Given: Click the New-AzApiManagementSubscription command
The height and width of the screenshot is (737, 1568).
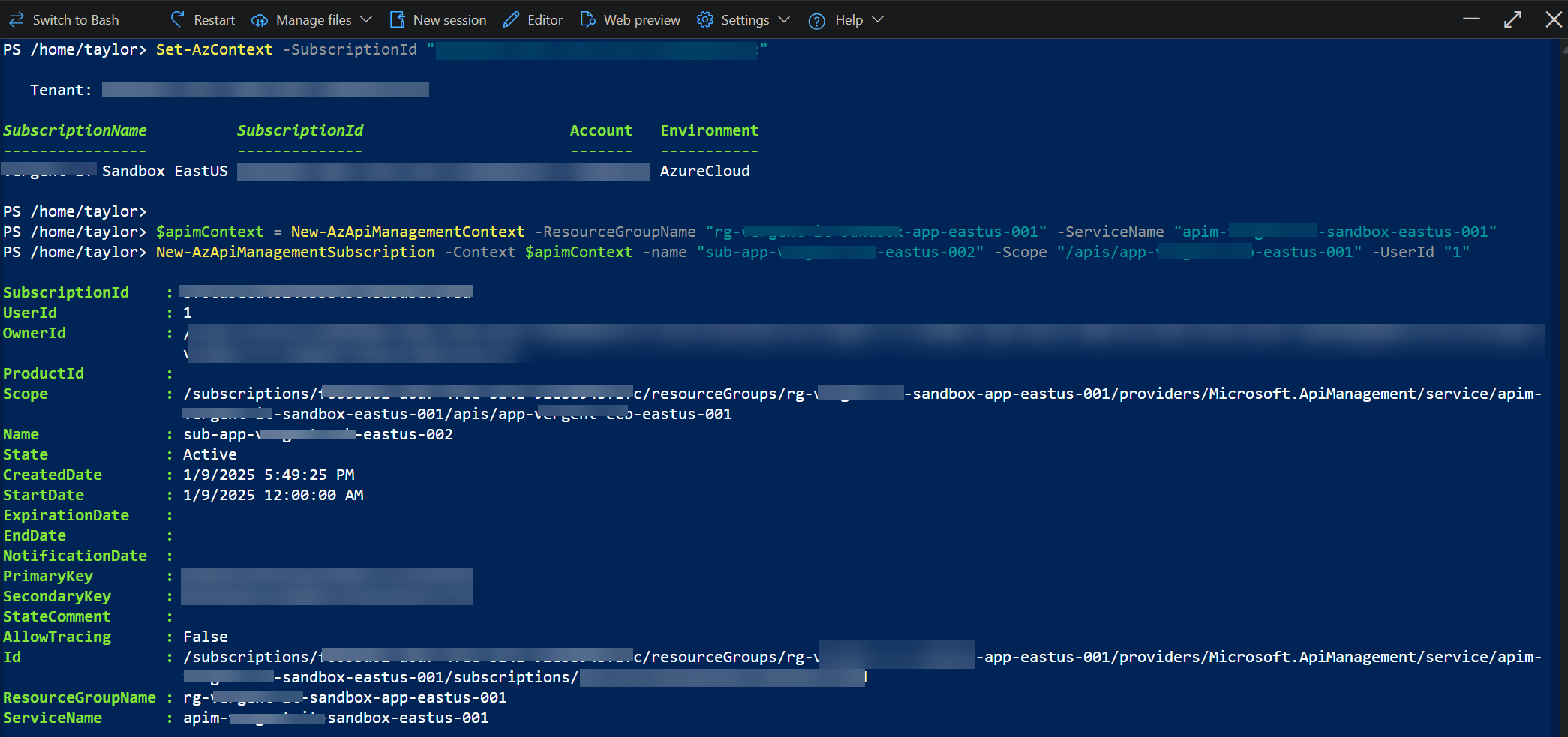Looking at the screenshot, I should tap(296, 252).
